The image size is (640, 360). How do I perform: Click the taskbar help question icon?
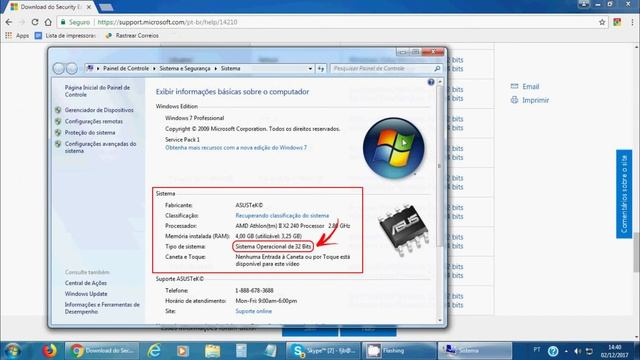click(553, 351)
